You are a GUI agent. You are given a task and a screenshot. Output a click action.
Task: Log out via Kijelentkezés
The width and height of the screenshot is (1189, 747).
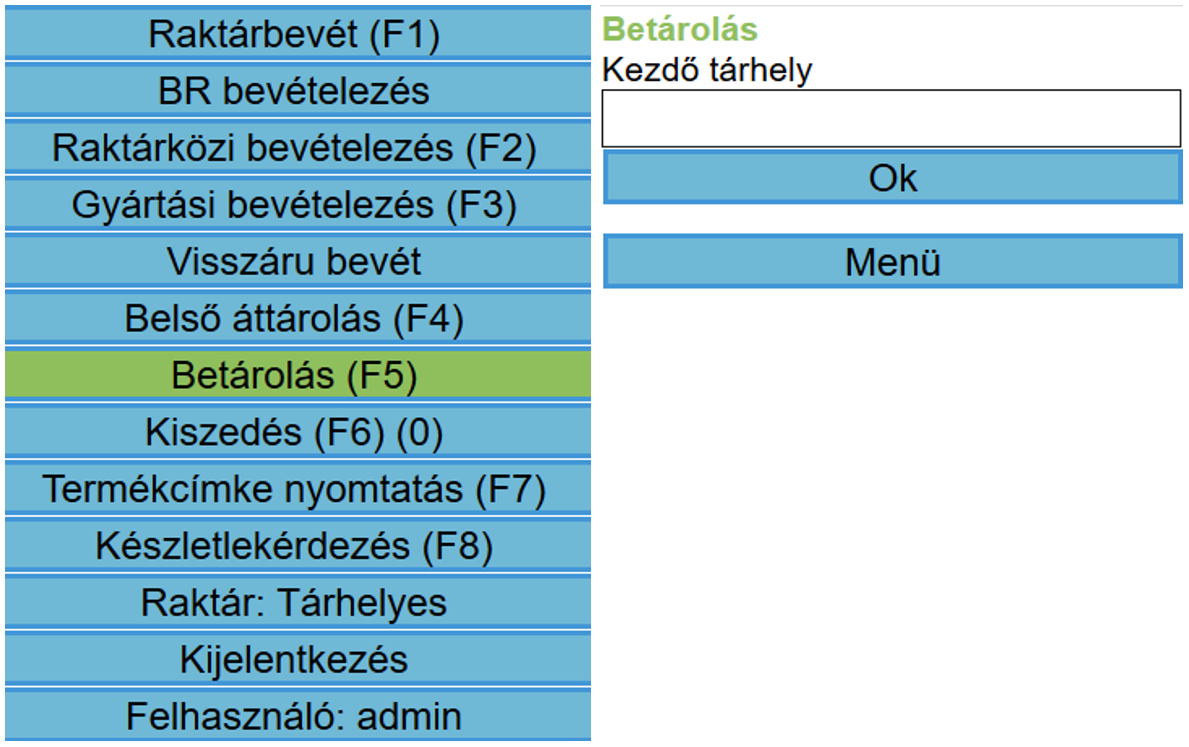[297, 659]
